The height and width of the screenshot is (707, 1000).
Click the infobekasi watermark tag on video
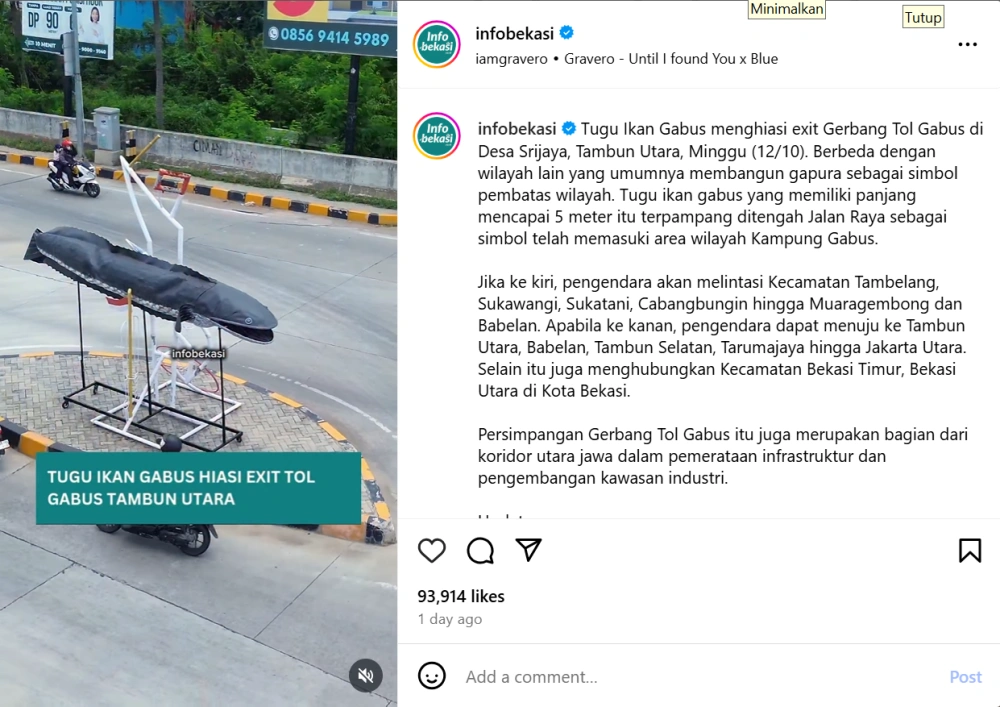pyautogui.click(x=198, y=353)
